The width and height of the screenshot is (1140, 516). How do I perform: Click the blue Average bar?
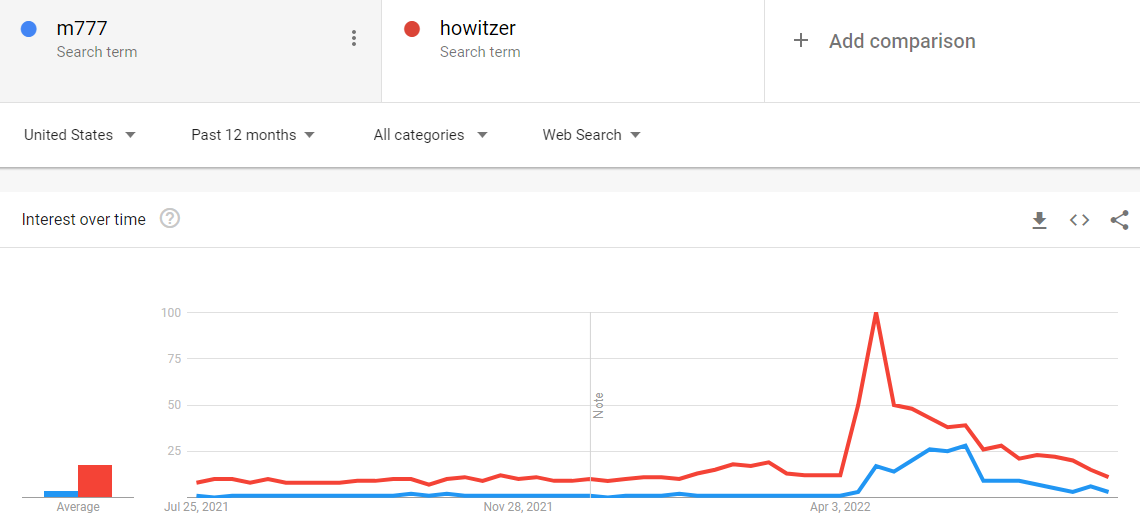(x=61, y=494)
